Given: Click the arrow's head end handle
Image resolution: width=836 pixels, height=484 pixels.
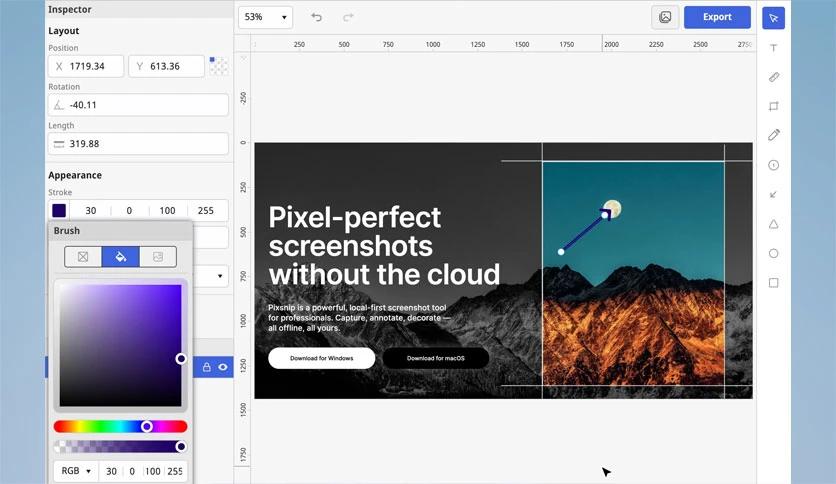Looking at the screenshot, I should [605, 215].
